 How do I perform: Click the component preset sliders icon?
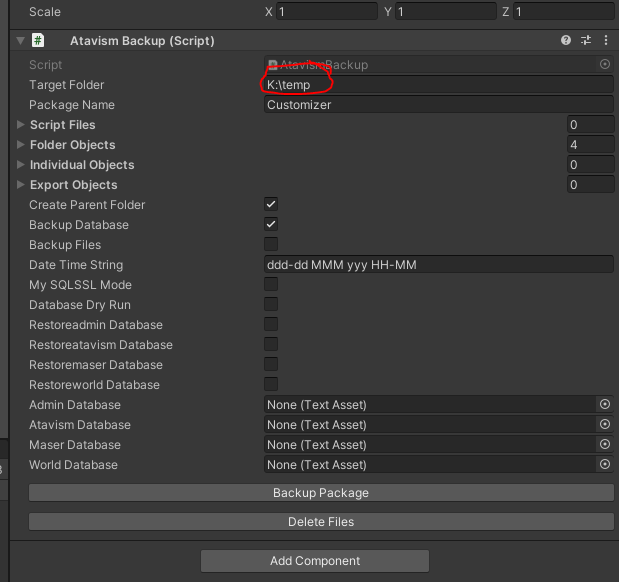coord(586,41)
